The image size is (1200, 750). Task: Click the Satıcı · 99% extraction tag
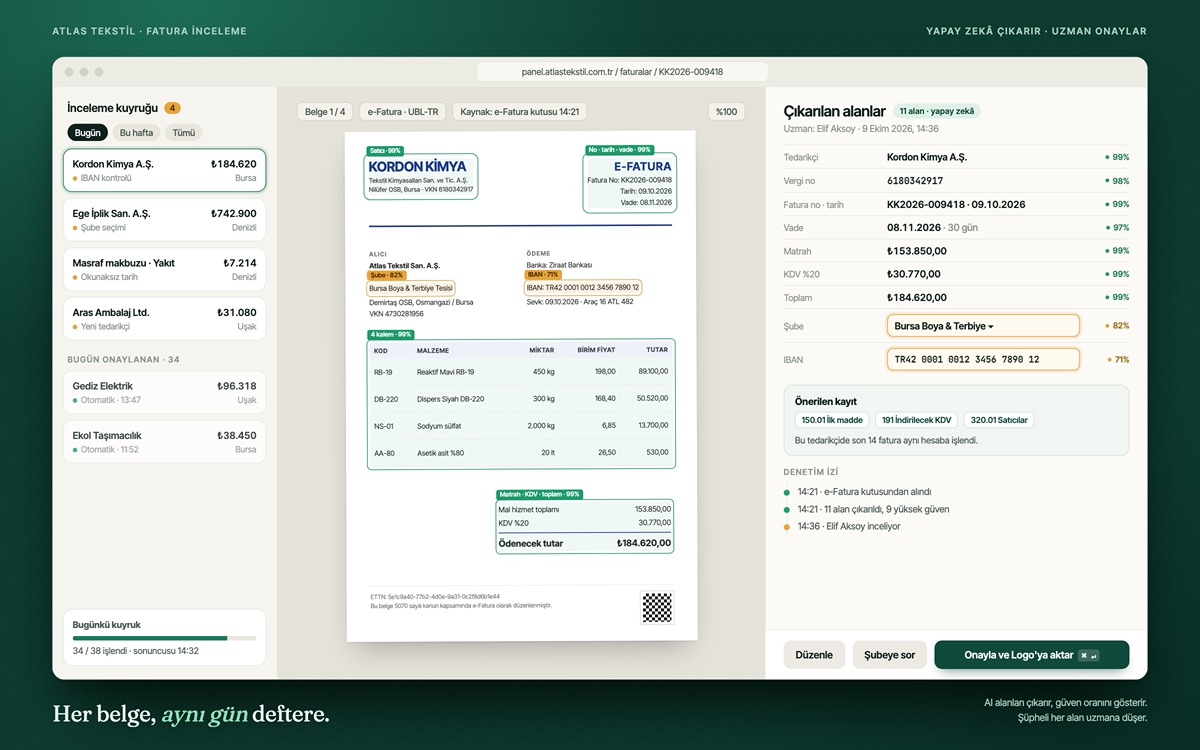click(385, 150)
